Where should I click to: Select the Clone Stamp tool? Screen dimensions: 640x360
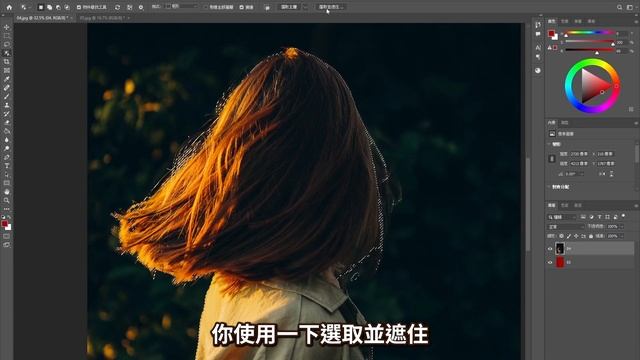click(7, 105)
